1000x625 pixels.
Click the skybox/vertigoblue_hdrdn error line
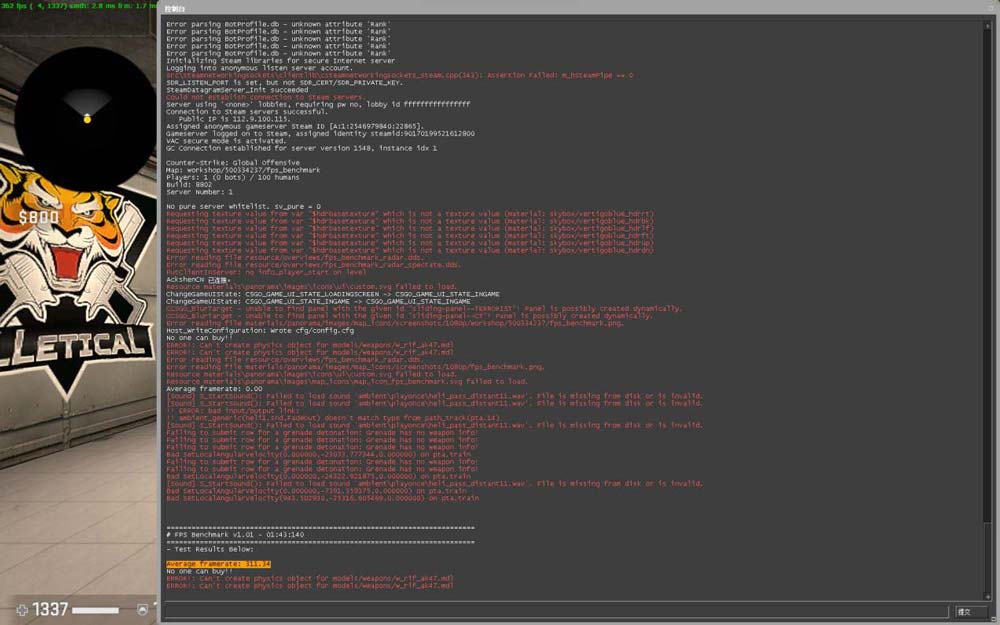point(410,251)
